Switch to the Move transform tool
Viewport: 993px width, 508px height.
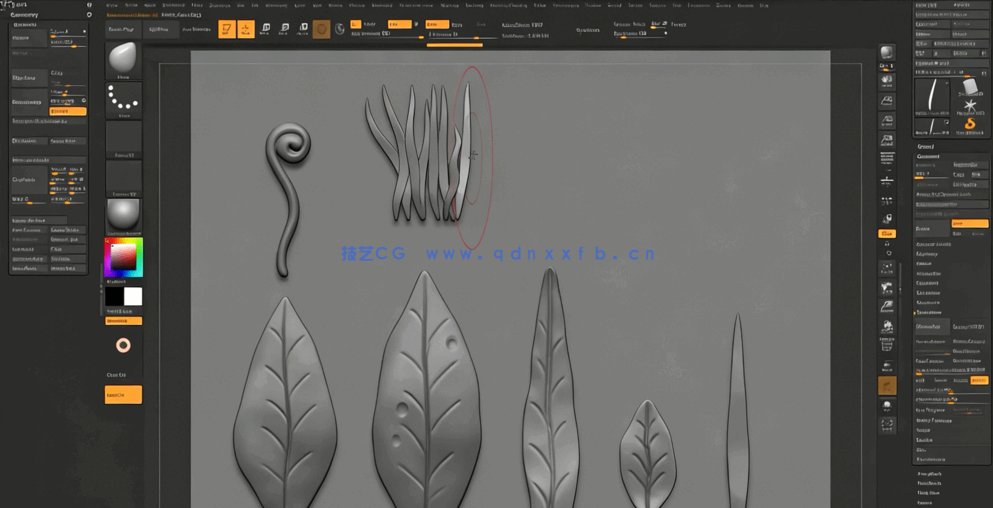[x=265, y=29]
